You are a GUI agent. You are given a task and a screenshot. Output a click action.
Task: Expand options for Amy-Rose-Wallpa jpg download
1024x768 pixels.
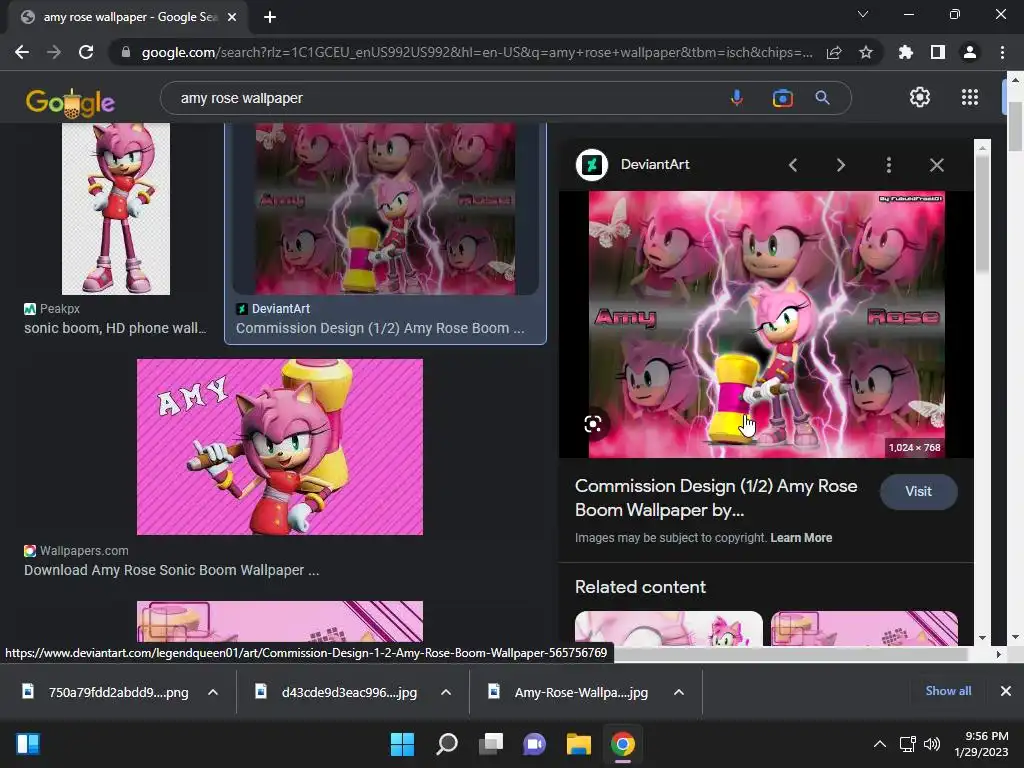click(679, 692)
